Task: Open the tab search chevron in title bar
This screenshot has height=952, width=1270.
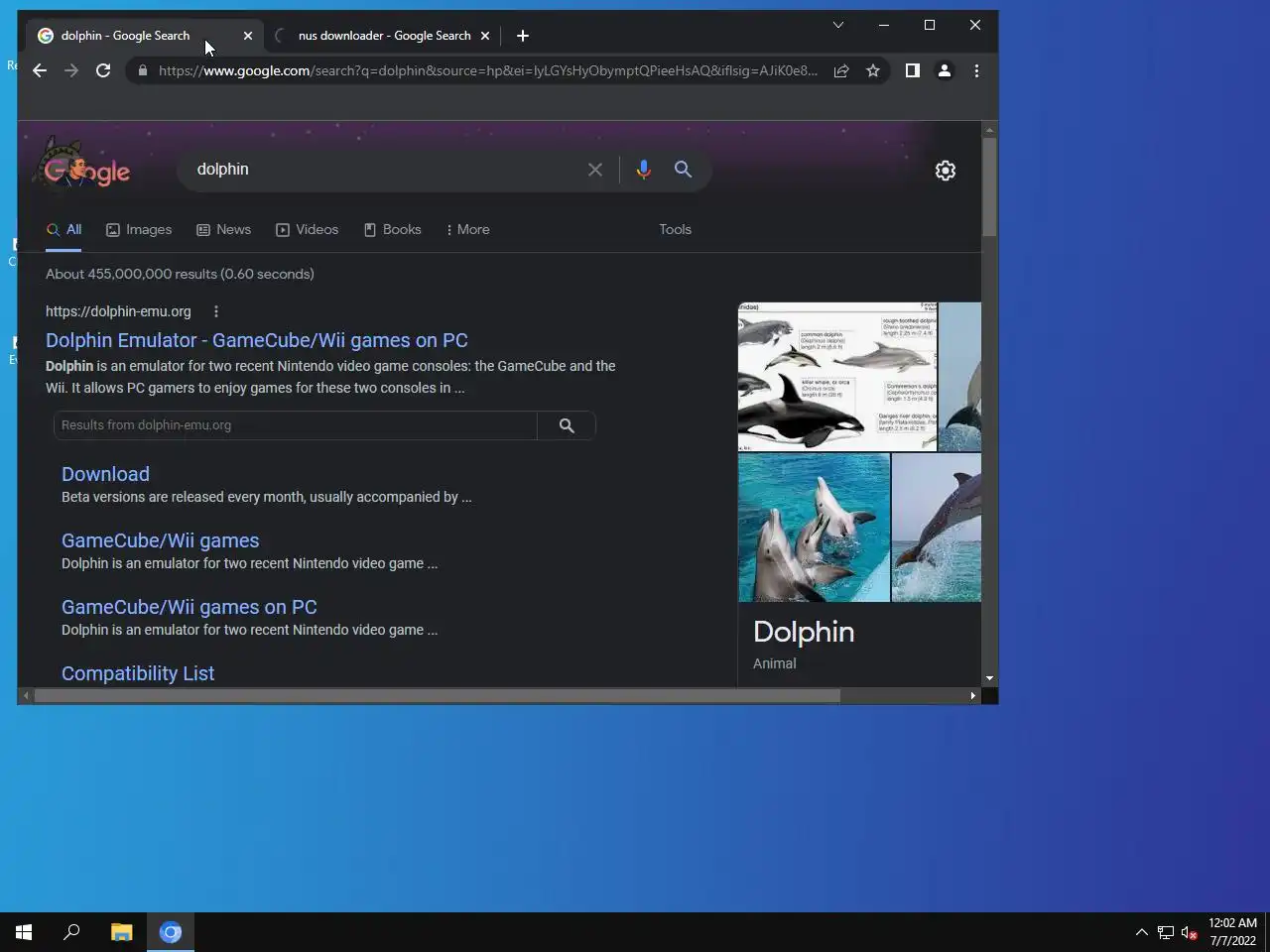Action: tap(838, 25)
